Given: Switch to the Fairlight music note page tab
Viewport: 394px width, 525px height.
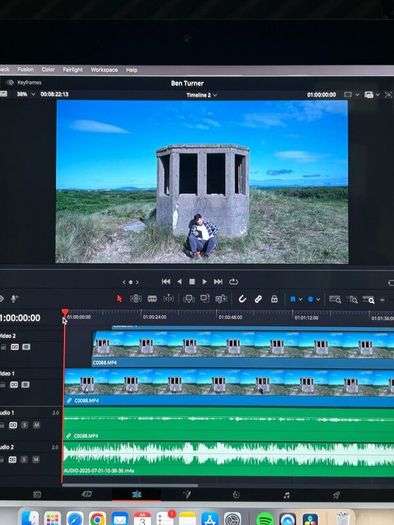Looking at the screenshot, I should click(x=287, y=495).
